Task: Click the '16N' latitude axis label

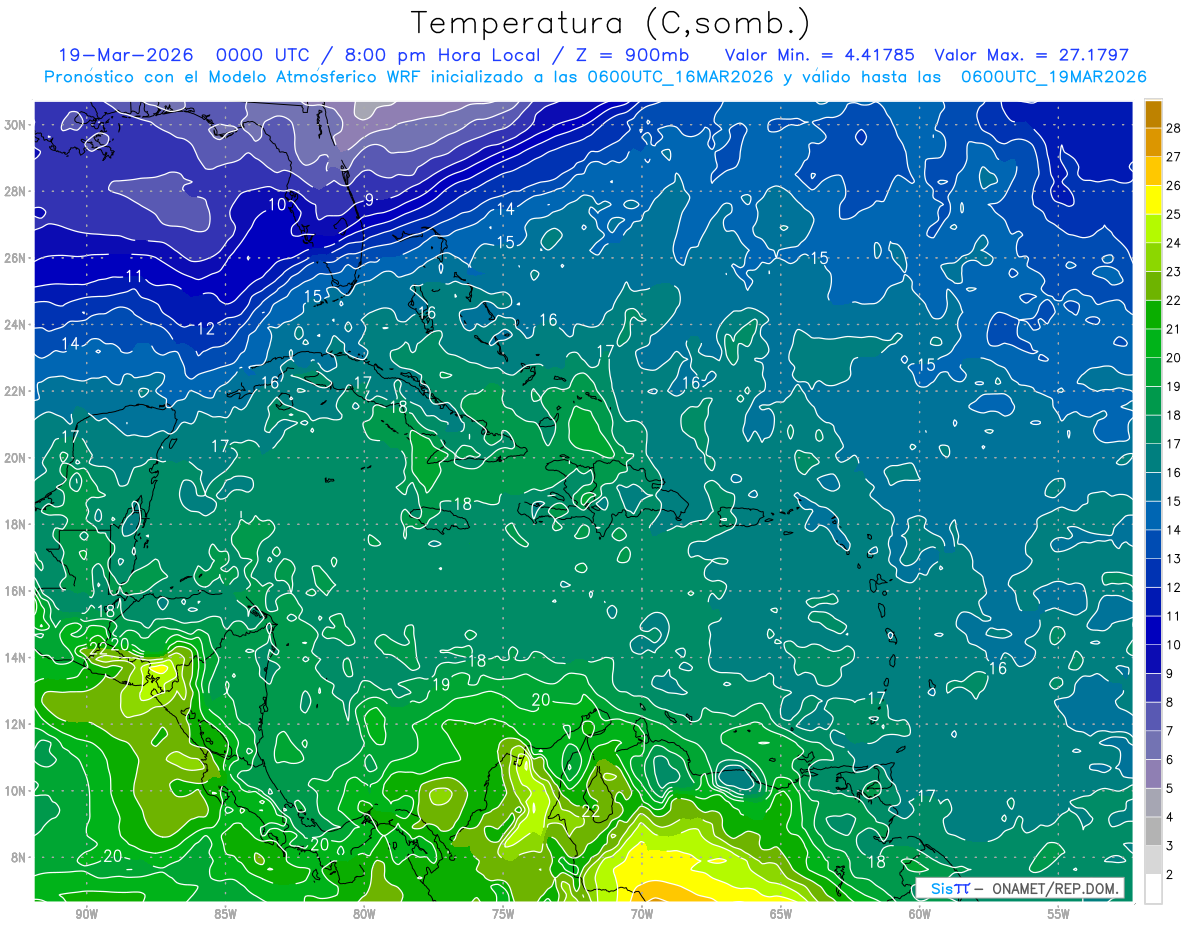Action: click(16, 591)
